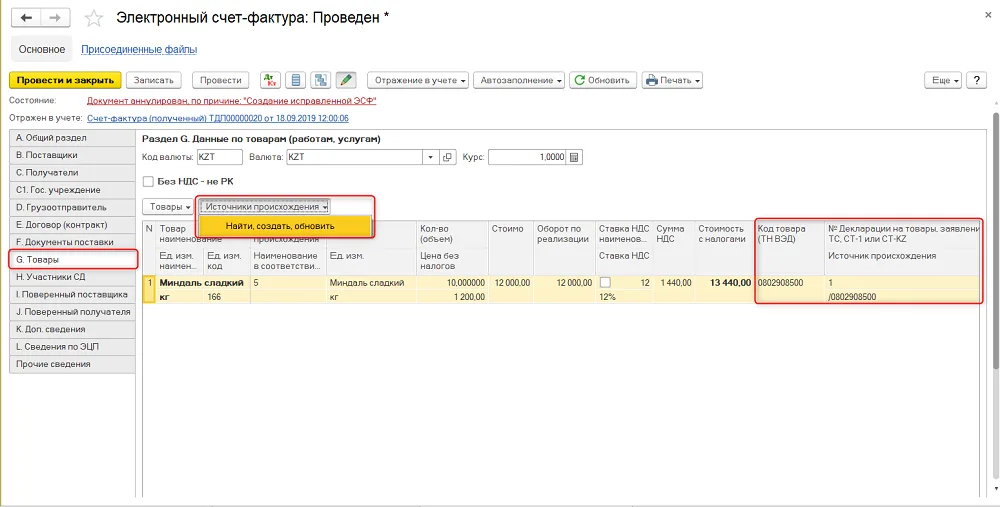Toggle the checkbox in Ставка НДС cell
Viewport: 1000px width, 507px height.
[x=605, y=283]
